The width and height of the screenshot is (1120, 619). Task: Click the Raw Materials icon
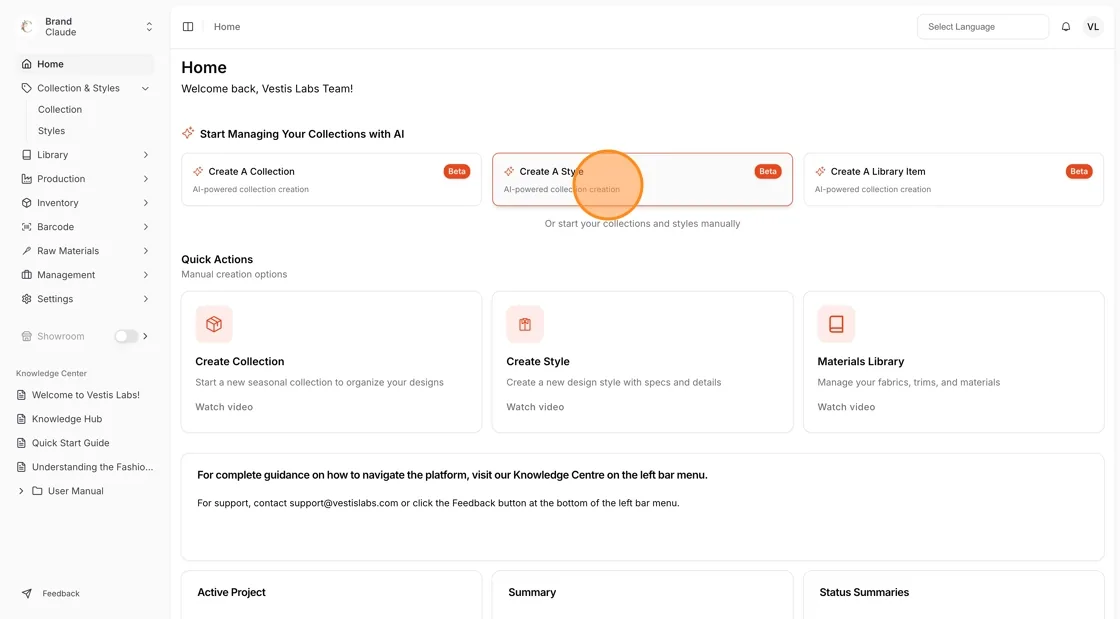[26, 251]
